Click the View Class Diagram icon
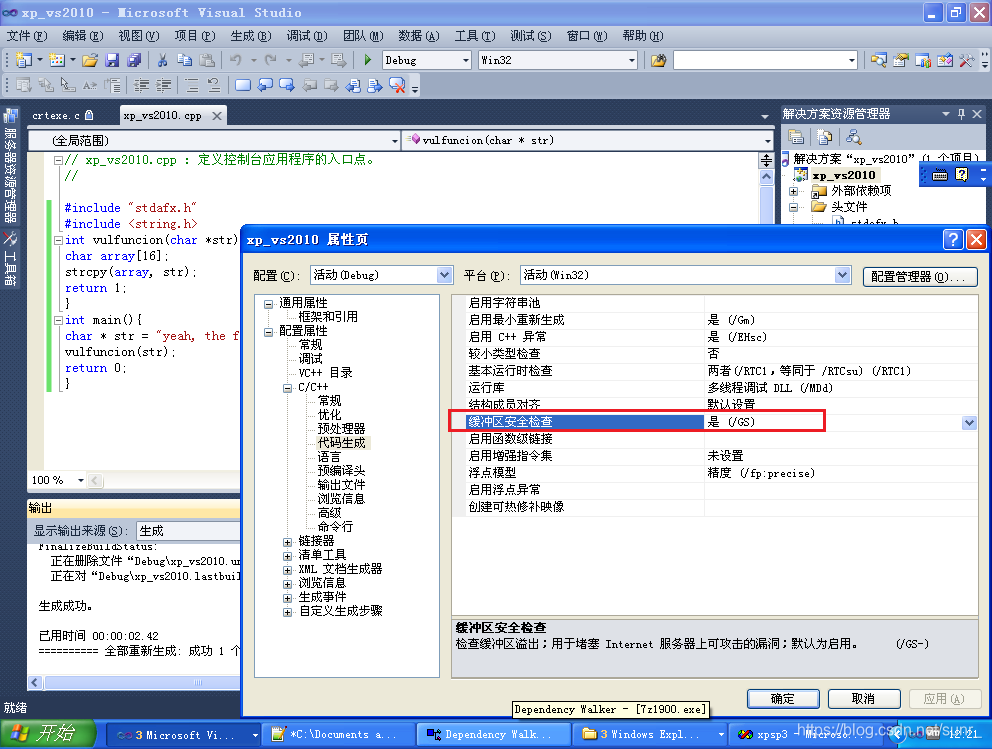 click(x=853, y=137)
